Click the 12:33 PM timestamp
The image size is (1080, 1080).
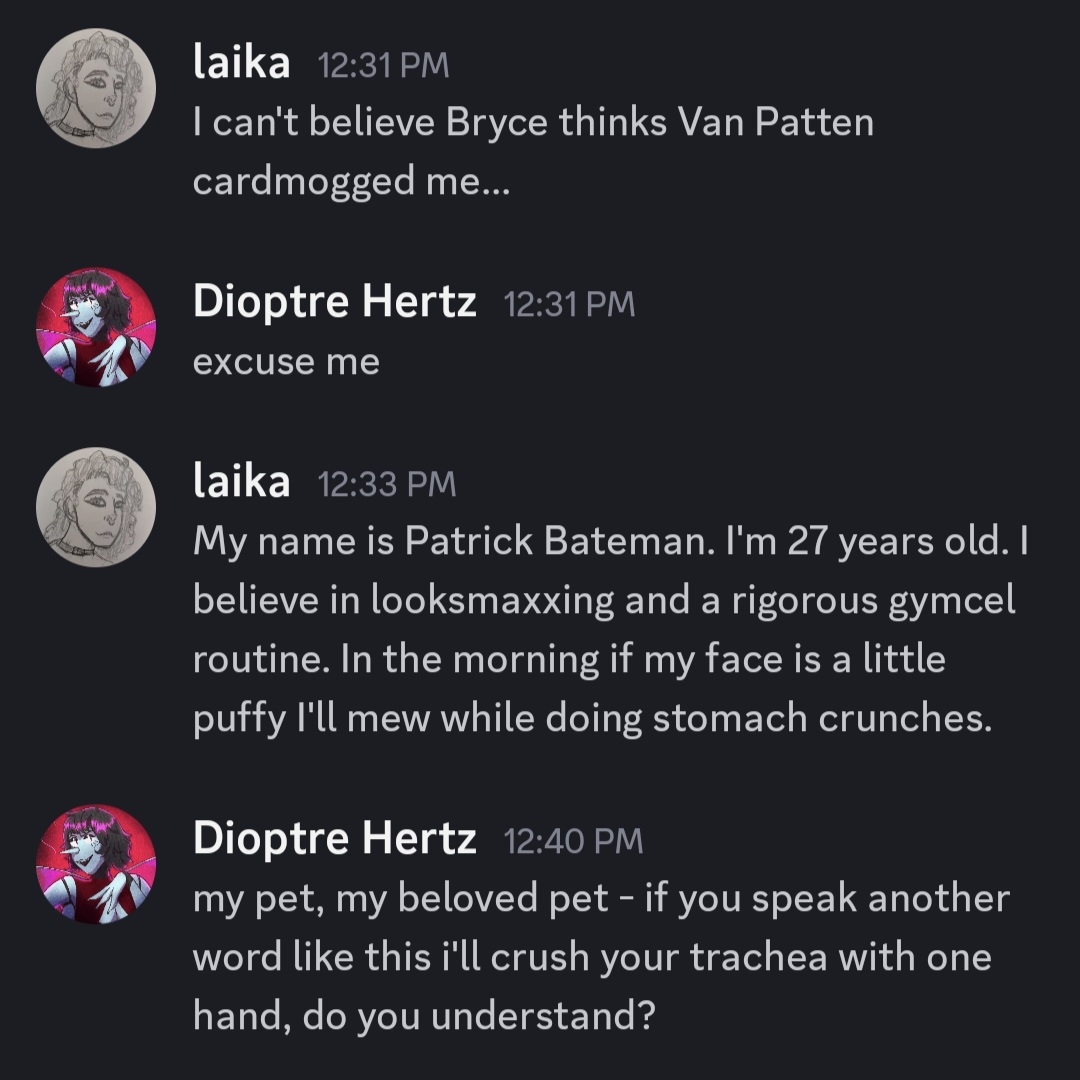click(x=386, y=484)
